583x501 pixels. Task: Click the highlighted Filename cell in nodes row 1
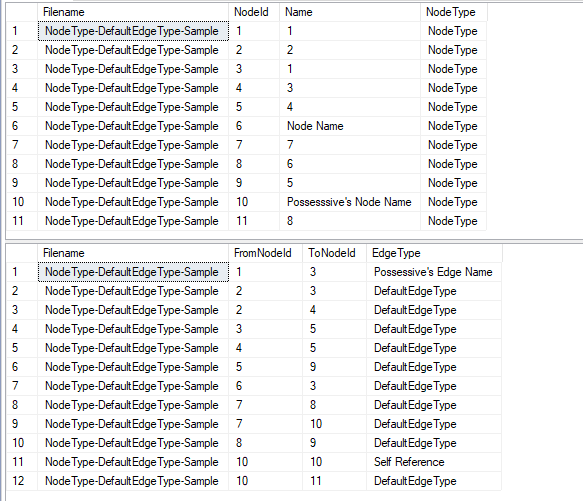pyautogui.click(x=133, y=31)
